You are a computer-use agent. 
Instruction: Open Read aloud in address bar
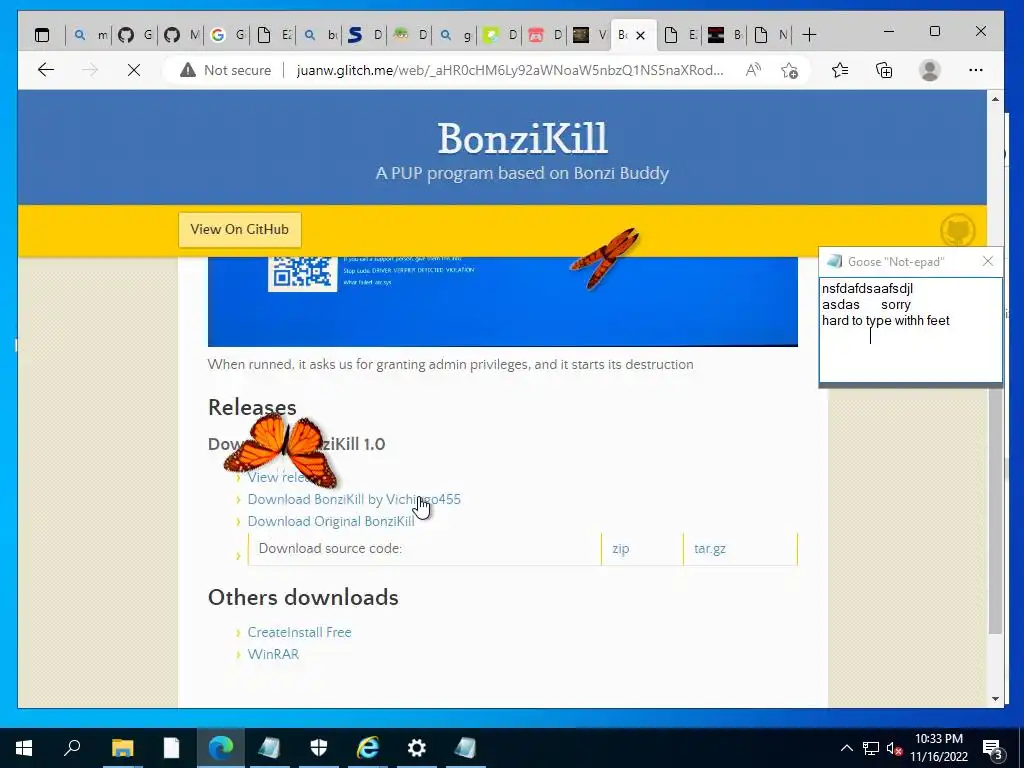tap(753, 70)
